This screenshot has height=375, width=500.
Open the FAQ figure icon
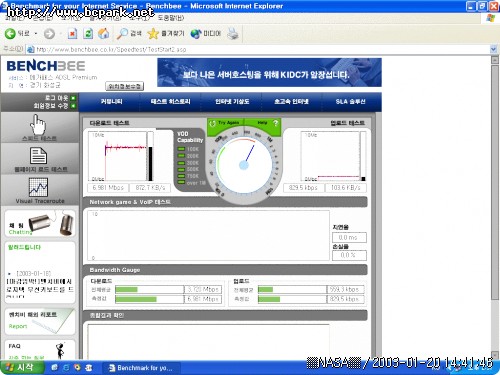click(x=60, y=350)
